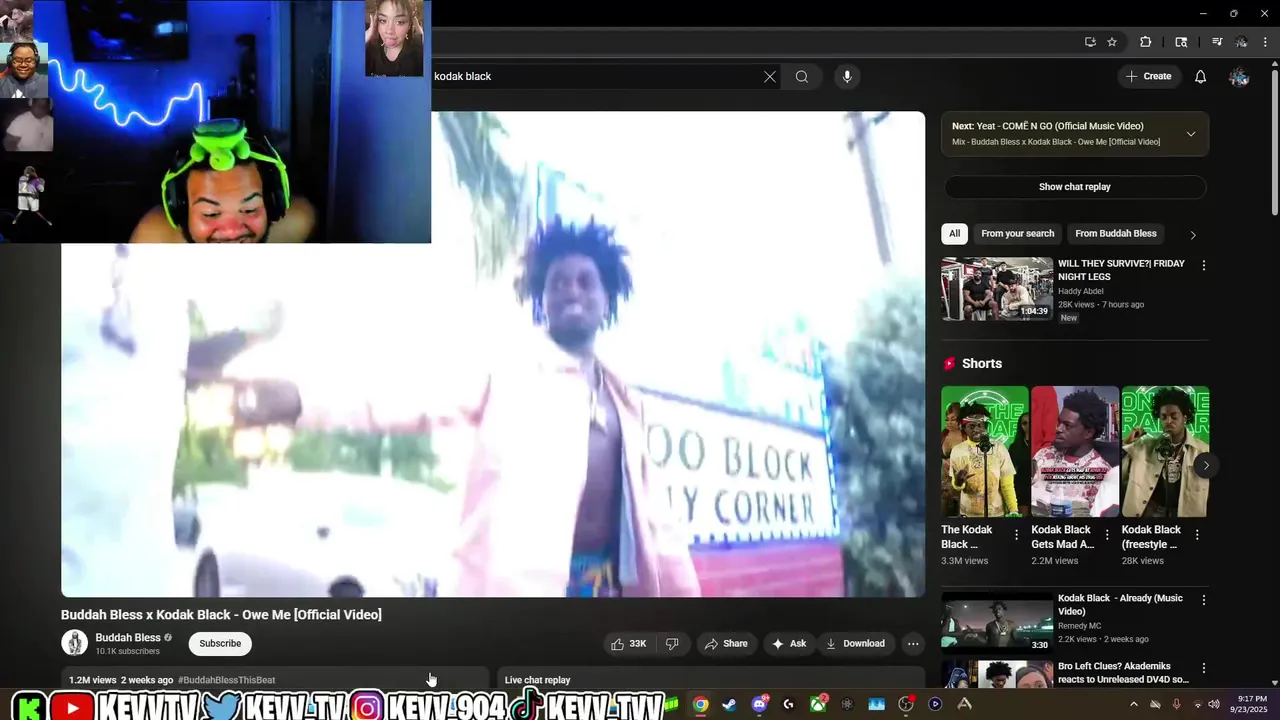Open WILL THEY SURVIVE video thumbnail
The image size is (1280, 720).
click(997, 289)
